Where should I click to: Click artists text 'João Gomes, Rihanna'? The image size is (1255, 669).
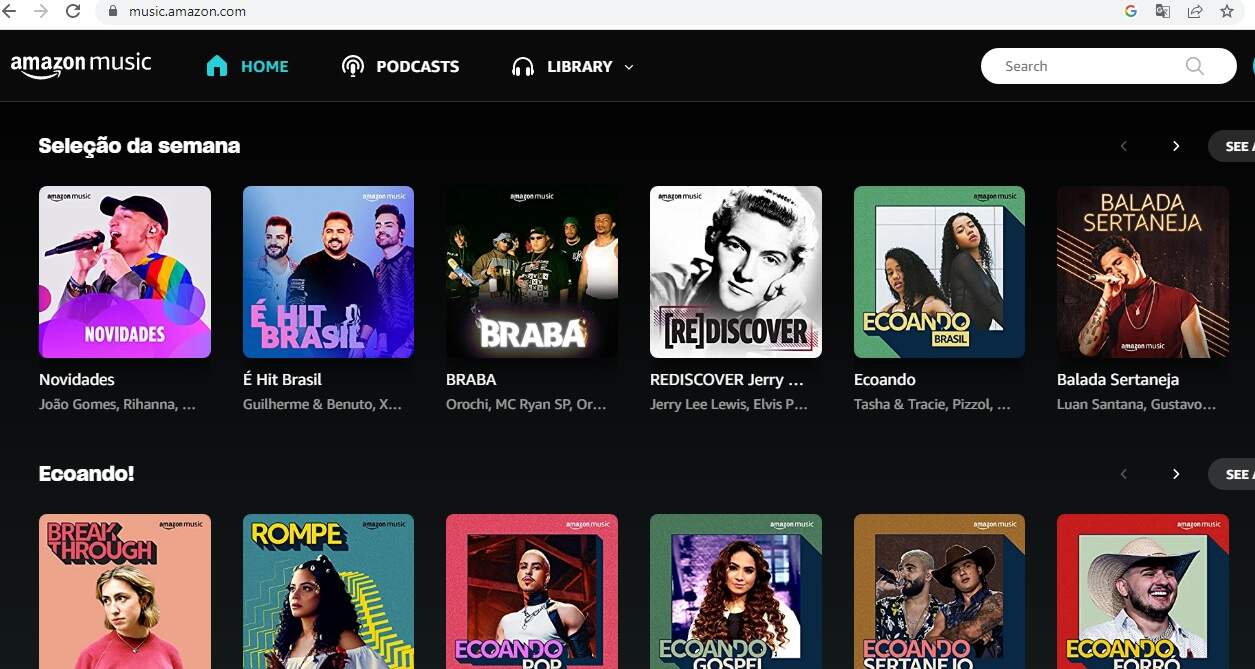pos(117,405)
